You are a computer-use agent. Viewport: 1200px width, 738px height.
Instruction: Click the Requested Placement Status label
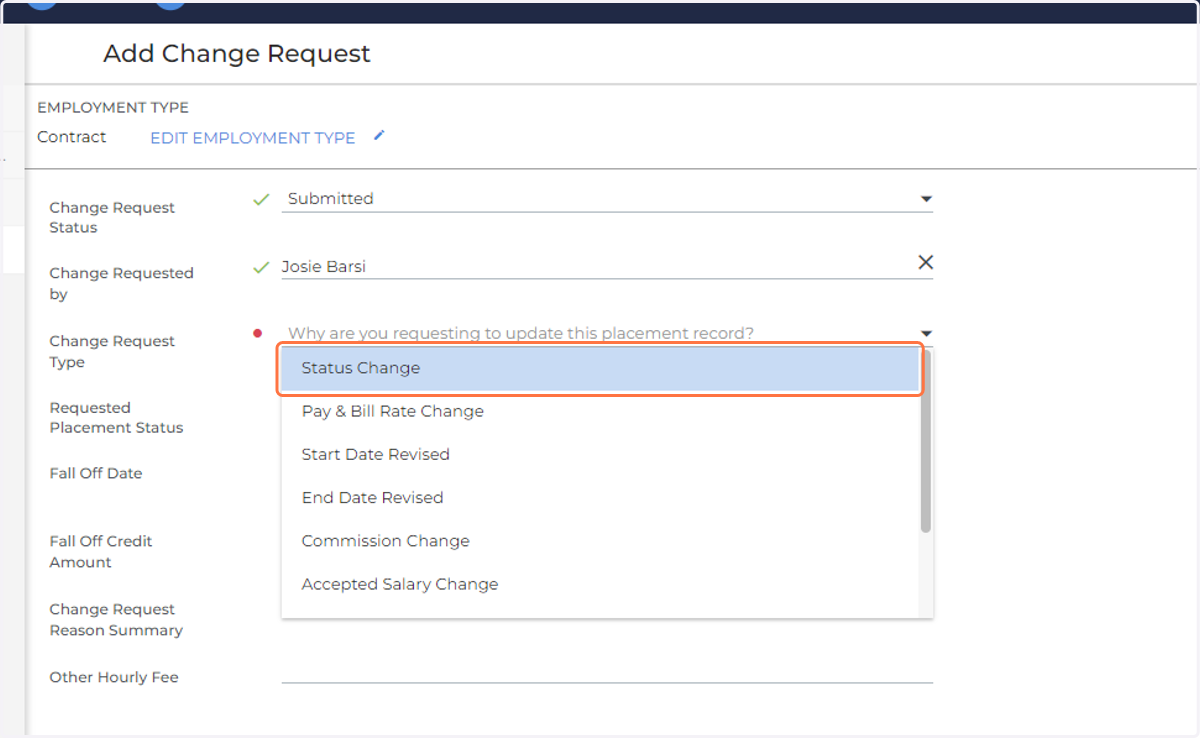click(x=116, y=417)
